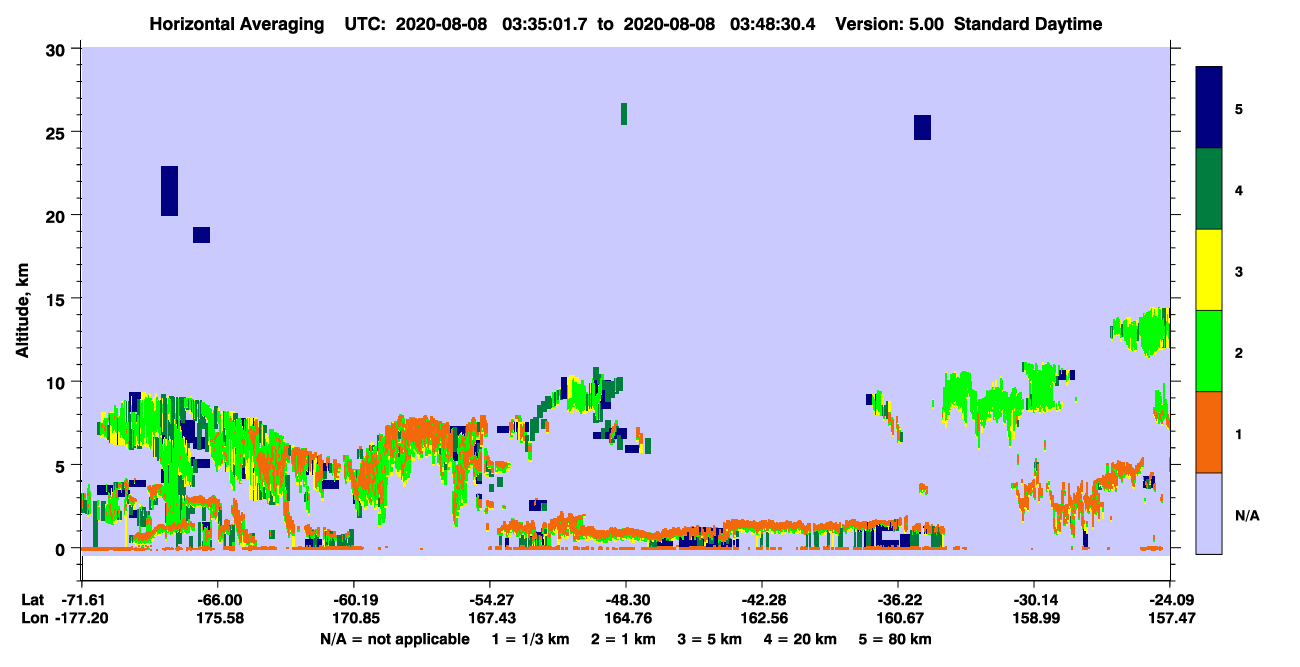Click the 10 km altitude tick label
The image size is (1300, 667).
click(58, 382)
